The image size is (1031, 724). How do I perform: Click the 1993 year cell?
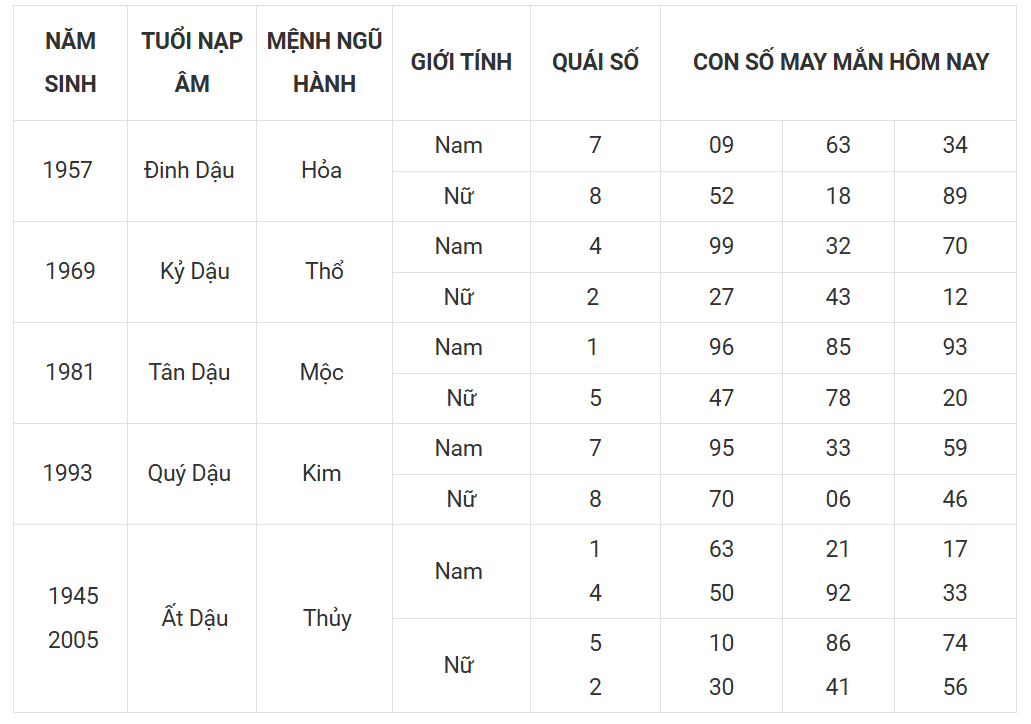tap(68, 473)
